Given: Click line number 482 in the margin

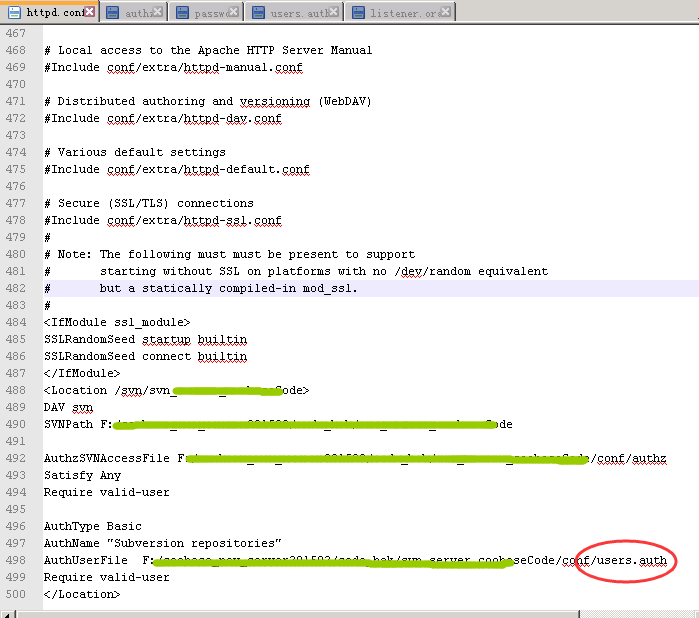Looking at the screenshot, I should (16, 288).
